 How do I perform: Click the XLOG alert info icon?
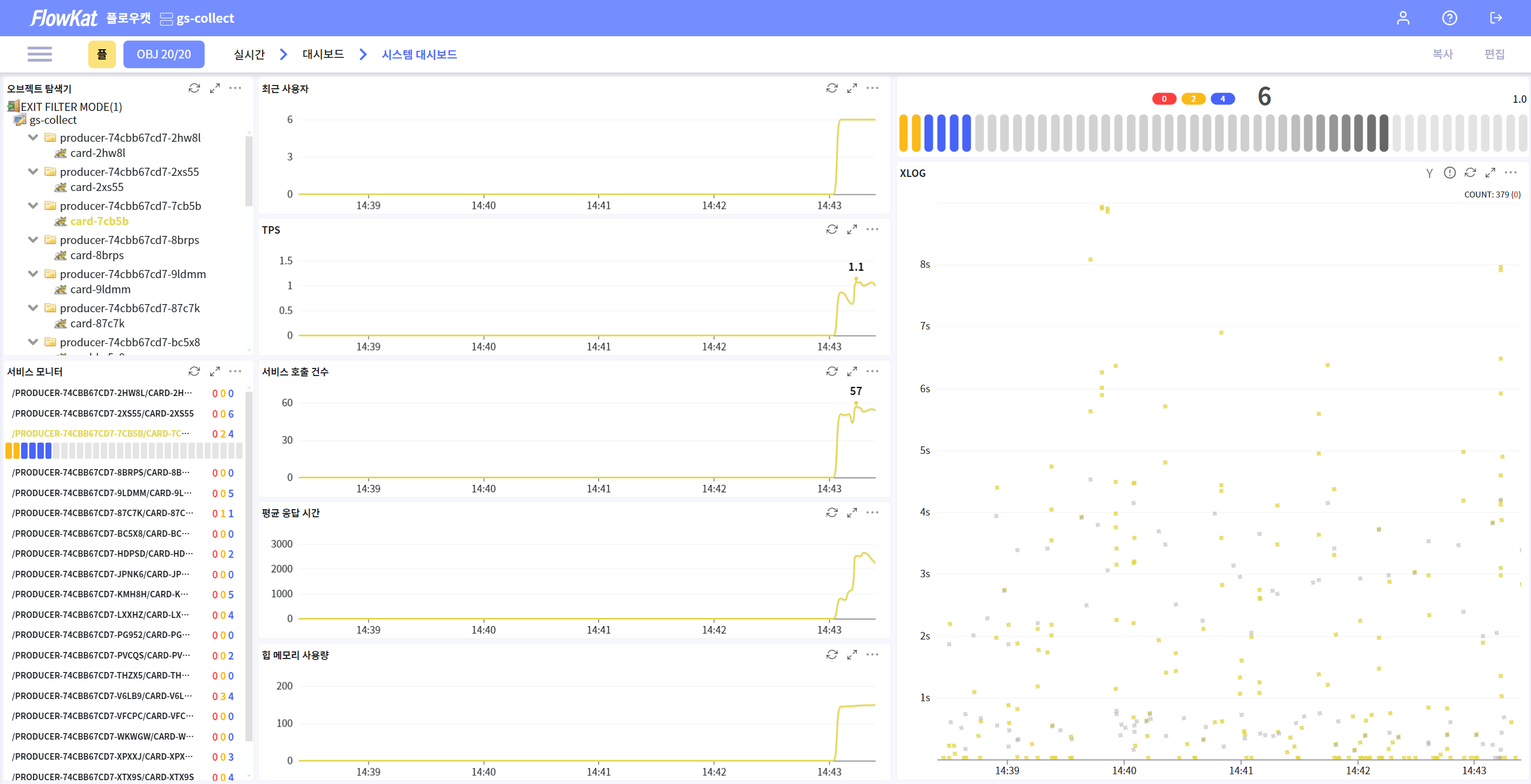click(1450, 173)
